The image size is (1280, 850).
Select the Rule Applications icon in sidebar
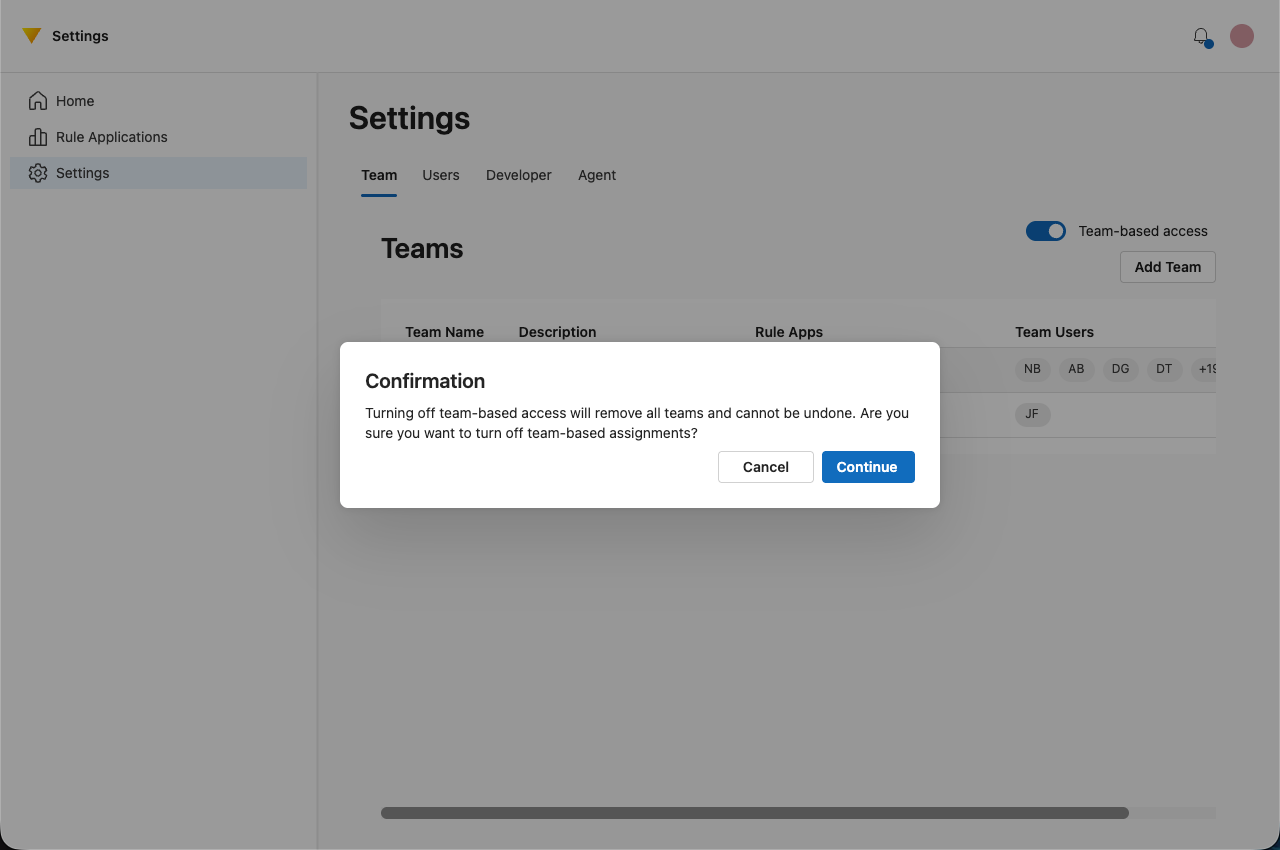(37, 137)
